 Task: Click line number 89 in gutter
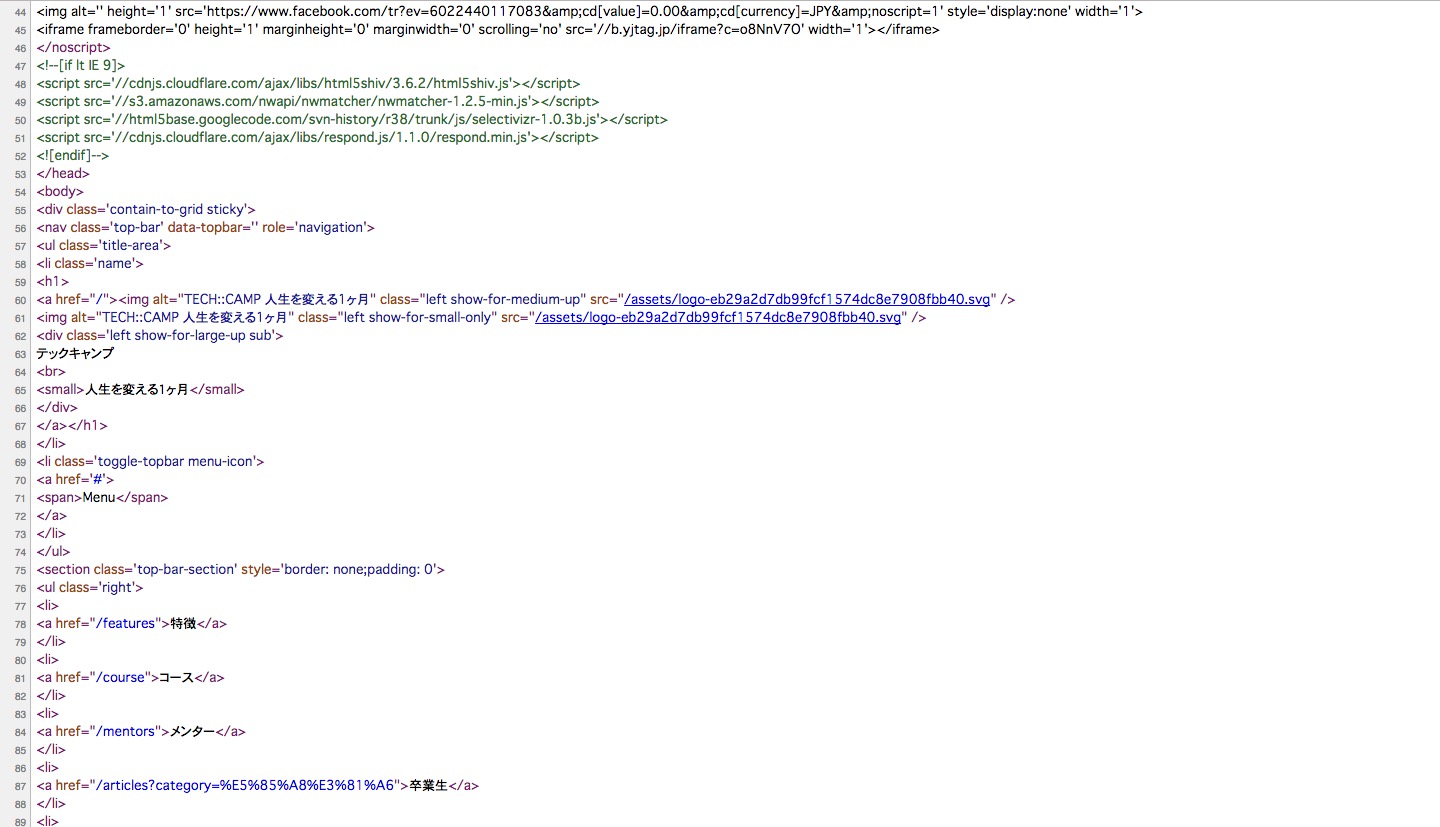(20, 822)
